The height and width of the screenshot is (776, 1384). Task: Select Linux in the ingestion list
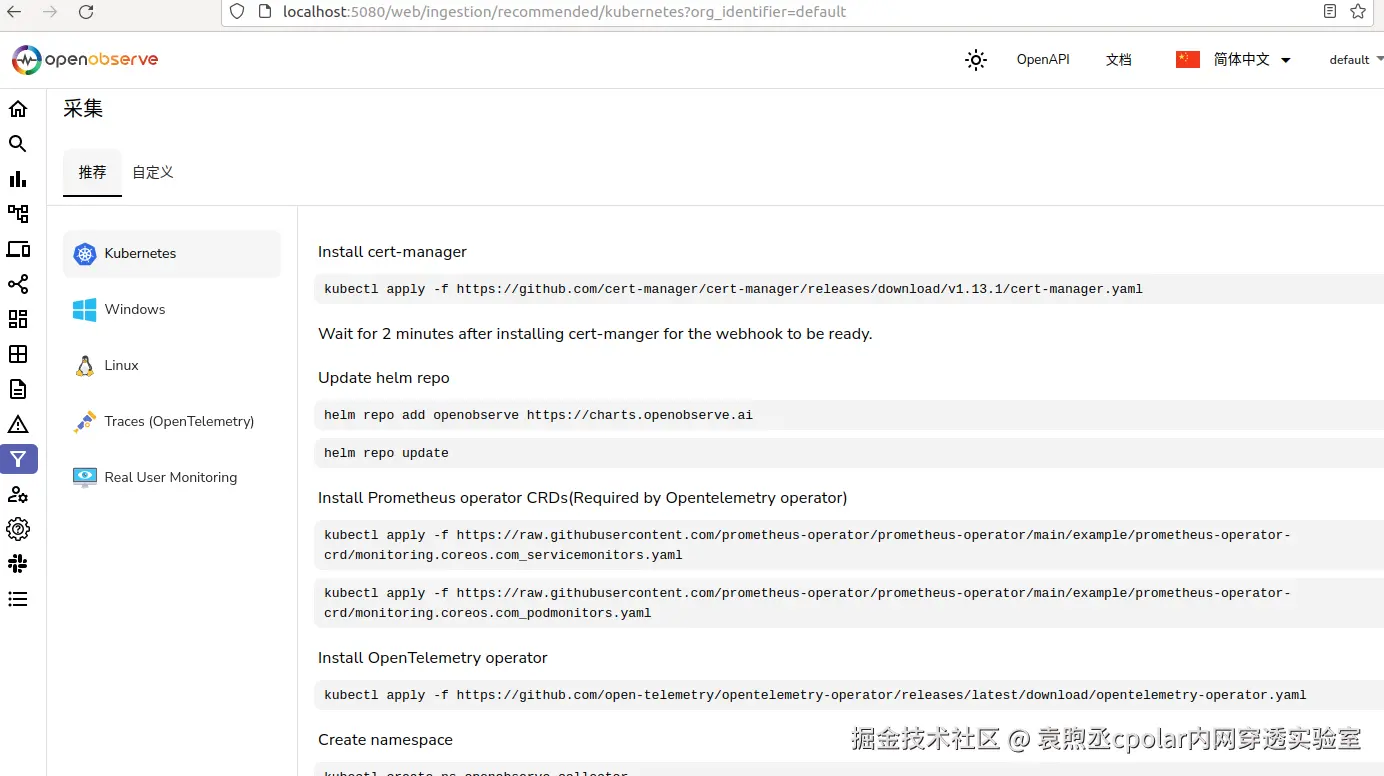(172, 366)
